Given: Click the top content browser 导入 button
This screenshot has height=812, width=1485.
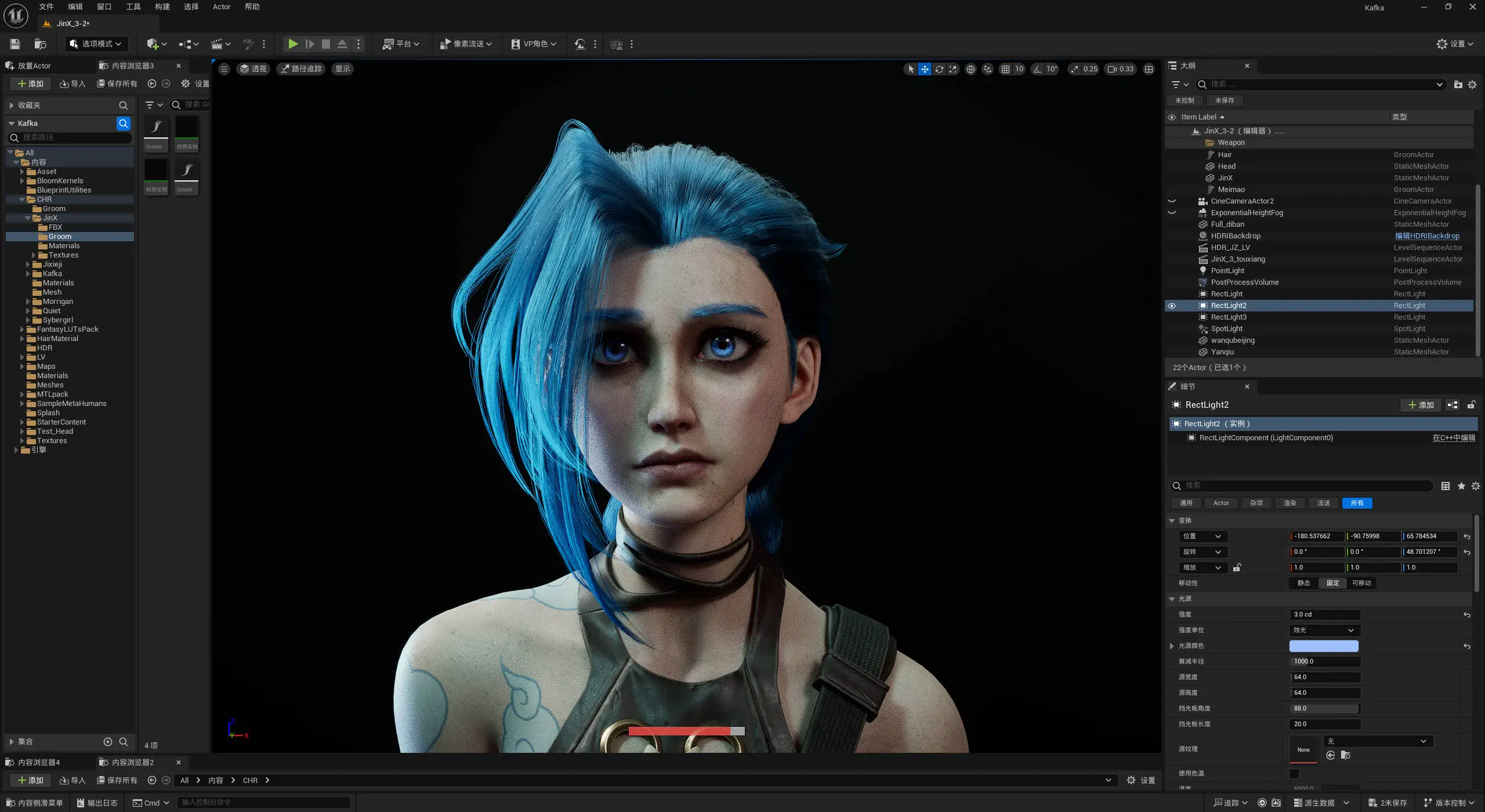Looking at the screenshot, I should (73, 84).
